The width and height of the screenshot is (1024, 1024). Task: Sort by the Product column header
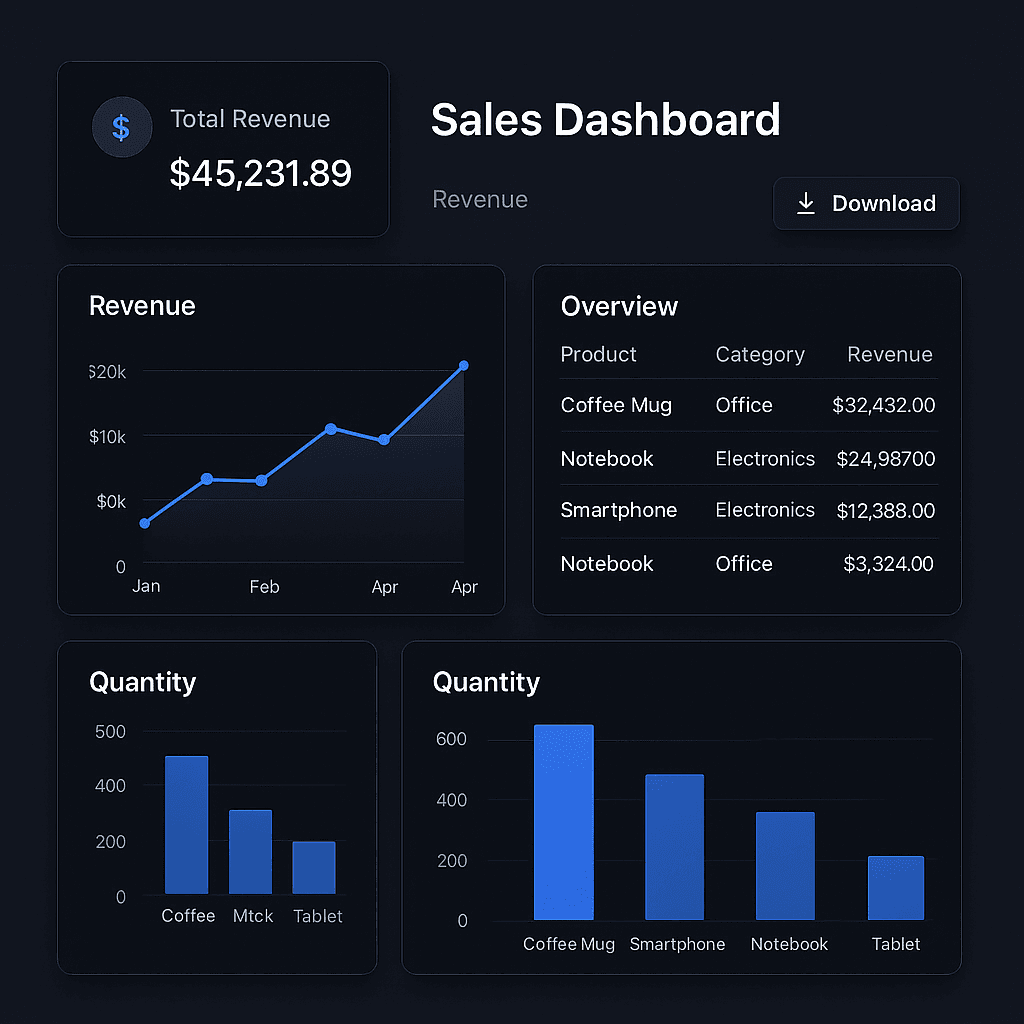point(598,355)
